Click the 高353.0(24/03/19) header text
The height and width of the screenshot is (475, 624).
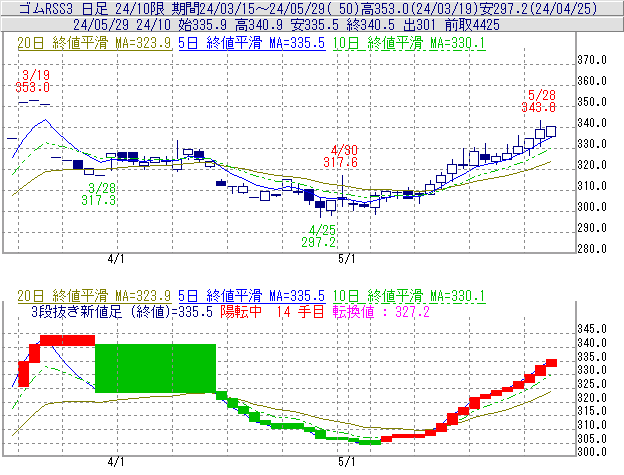[x=418, y=8]
